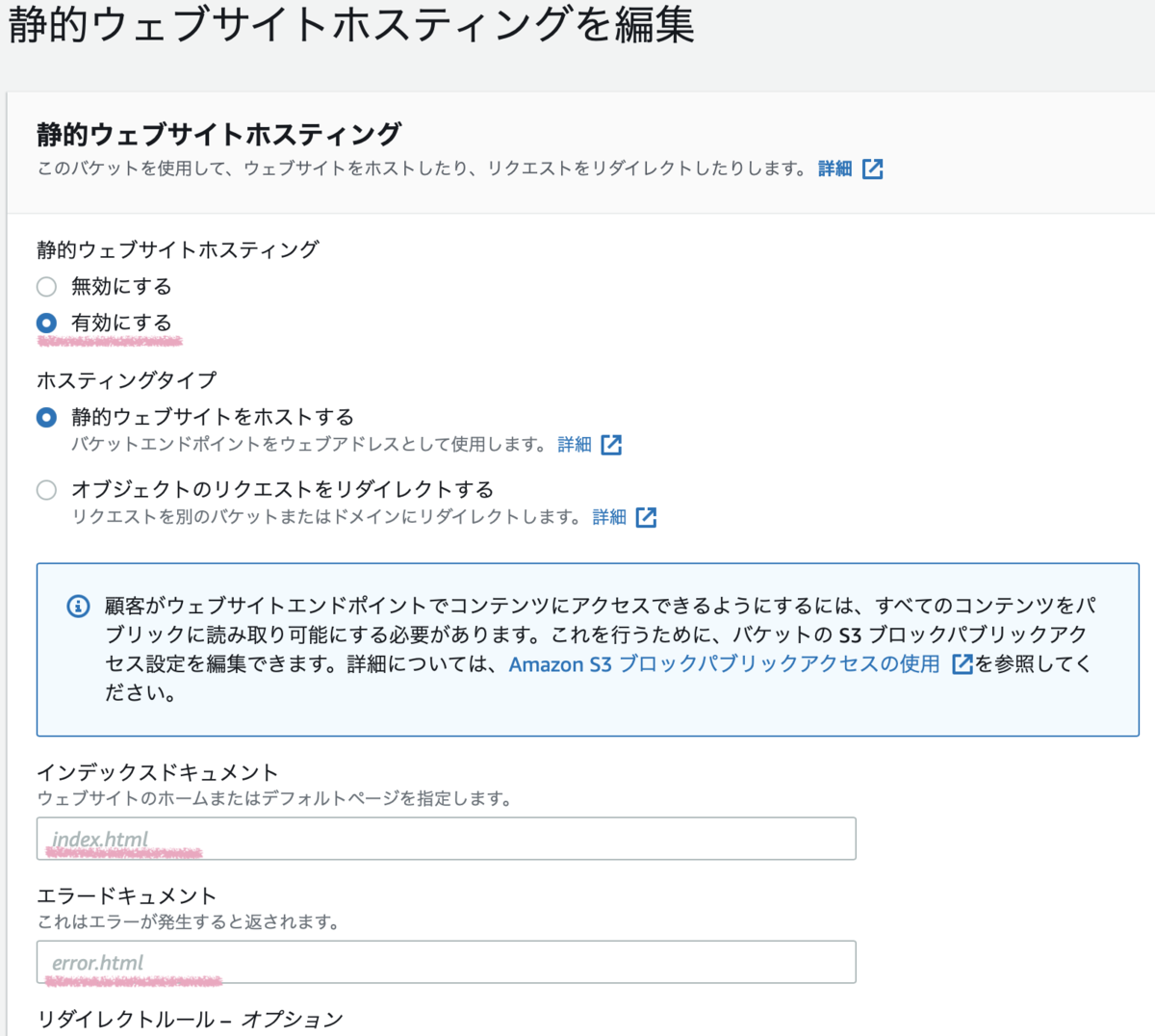1155x1036 pixels.
Task: Click the エラードキュメント text box
Action: (446, 961)
